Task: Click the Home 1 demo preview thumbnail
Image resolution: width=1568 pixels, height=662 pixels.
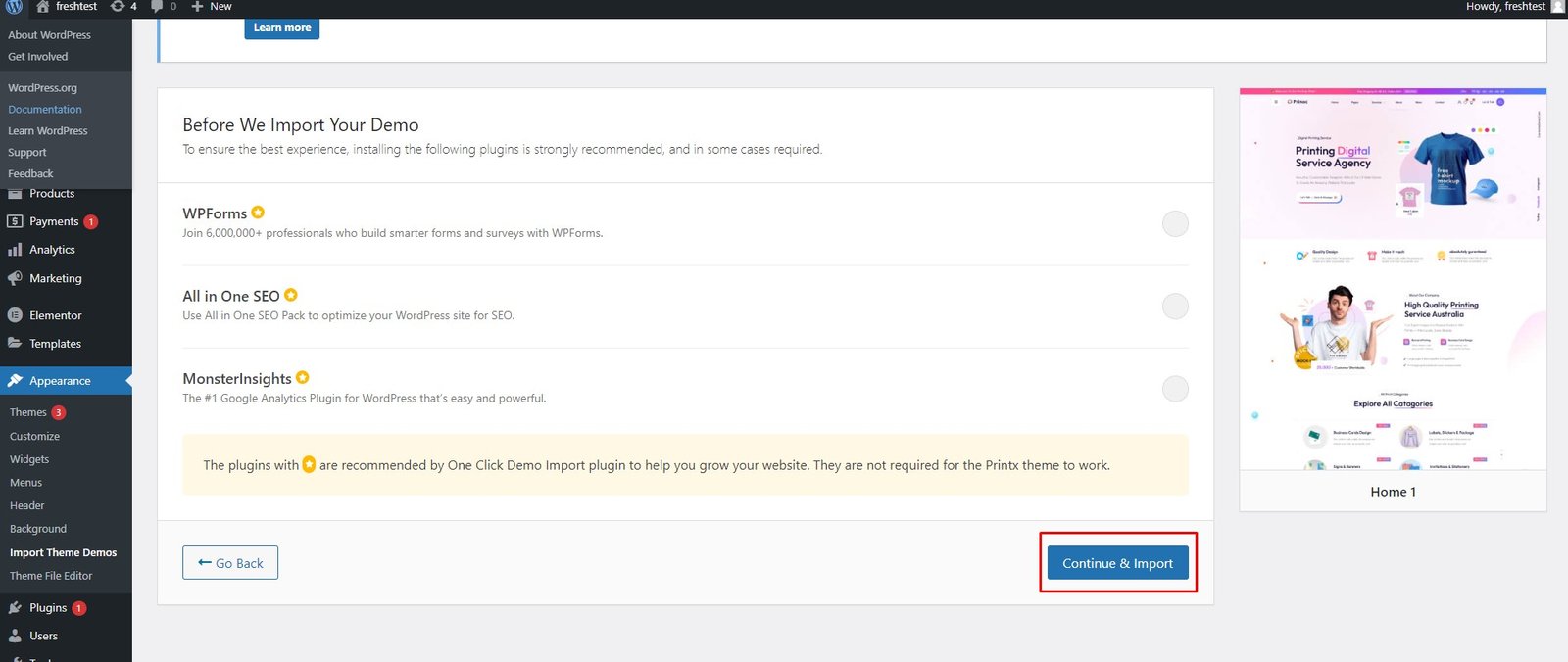Action: (x=1393, y=279)
